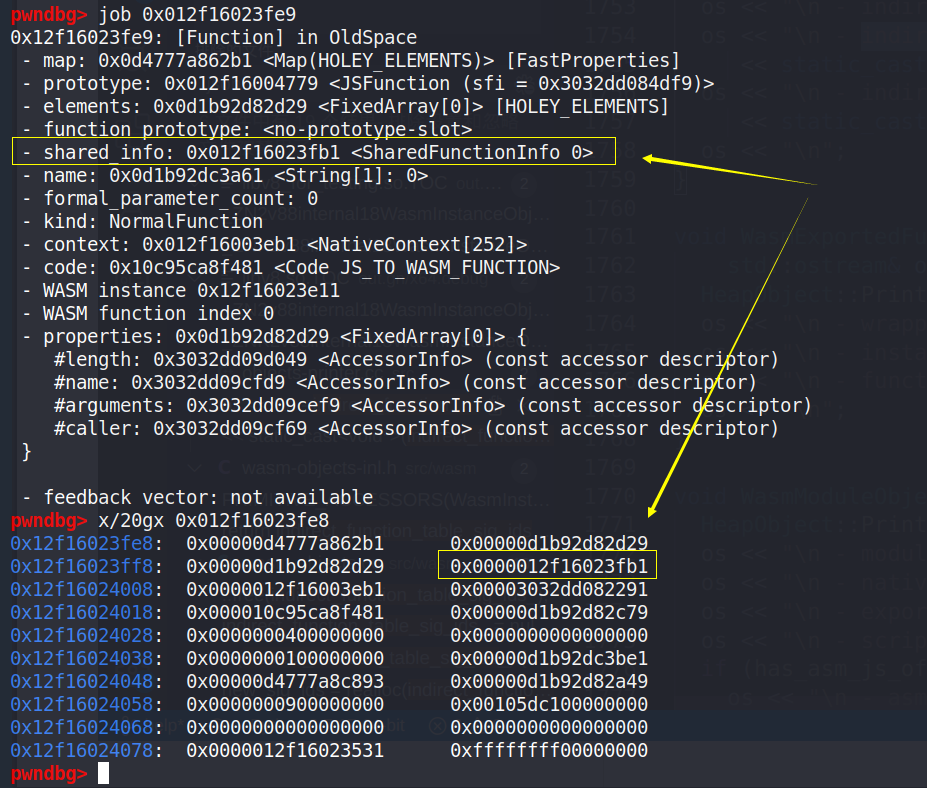This screenshot has width=927, height=788.
Task: Click the yellow arrowhead above the memory dump
Action: pyautogui.click(x=651, y=510)
